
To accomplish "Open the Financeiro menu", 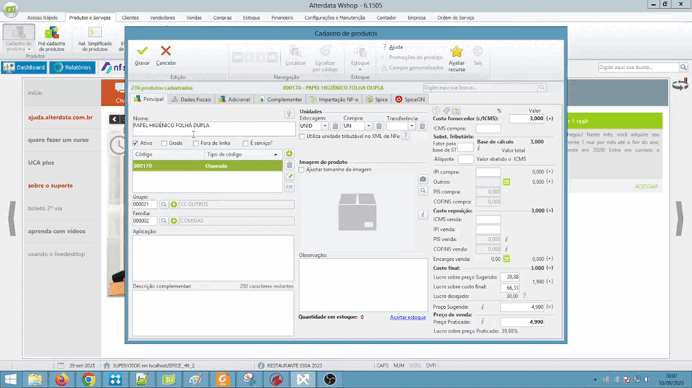I will tap(282, 18).
